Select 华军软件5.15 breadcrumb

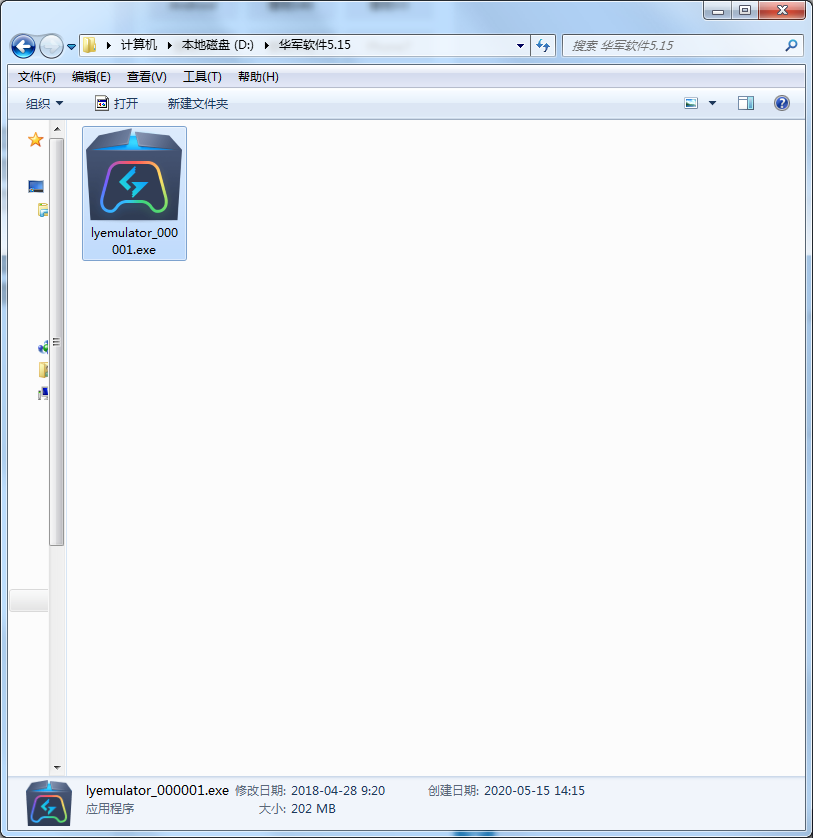point(315,45)
